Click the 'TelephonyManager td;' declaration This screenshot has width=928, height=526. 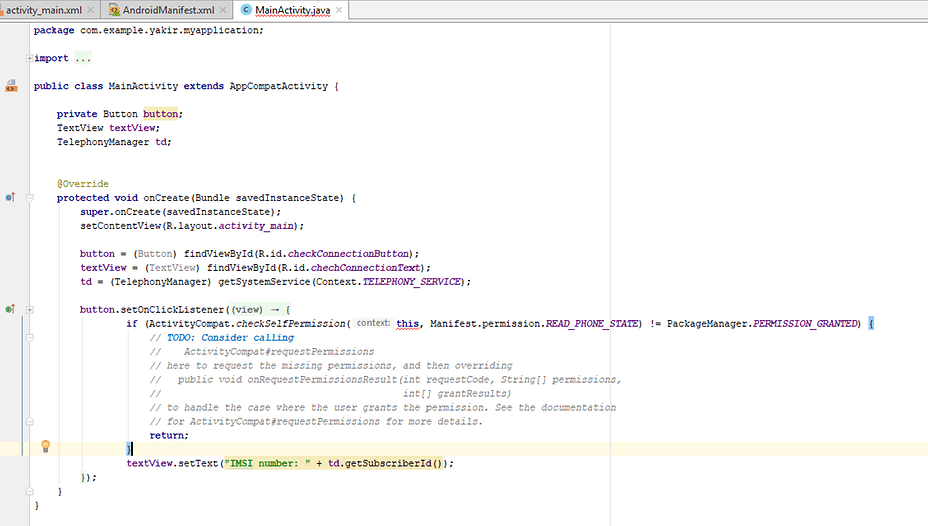(x=114, y=142)
